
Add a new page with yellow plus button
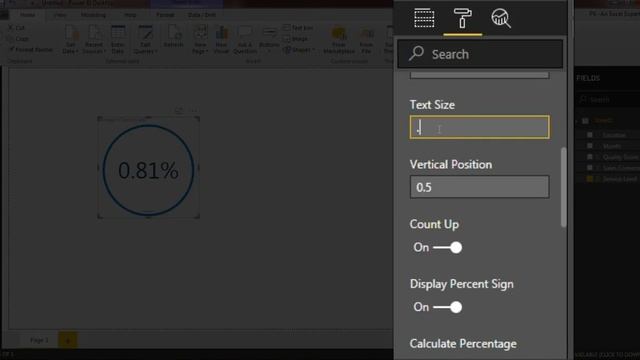pos(68,340)
